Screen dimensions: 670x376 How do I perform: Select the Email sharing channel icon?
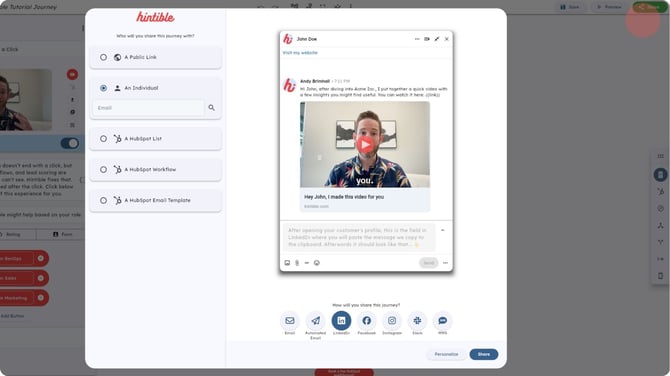(290, 320)
